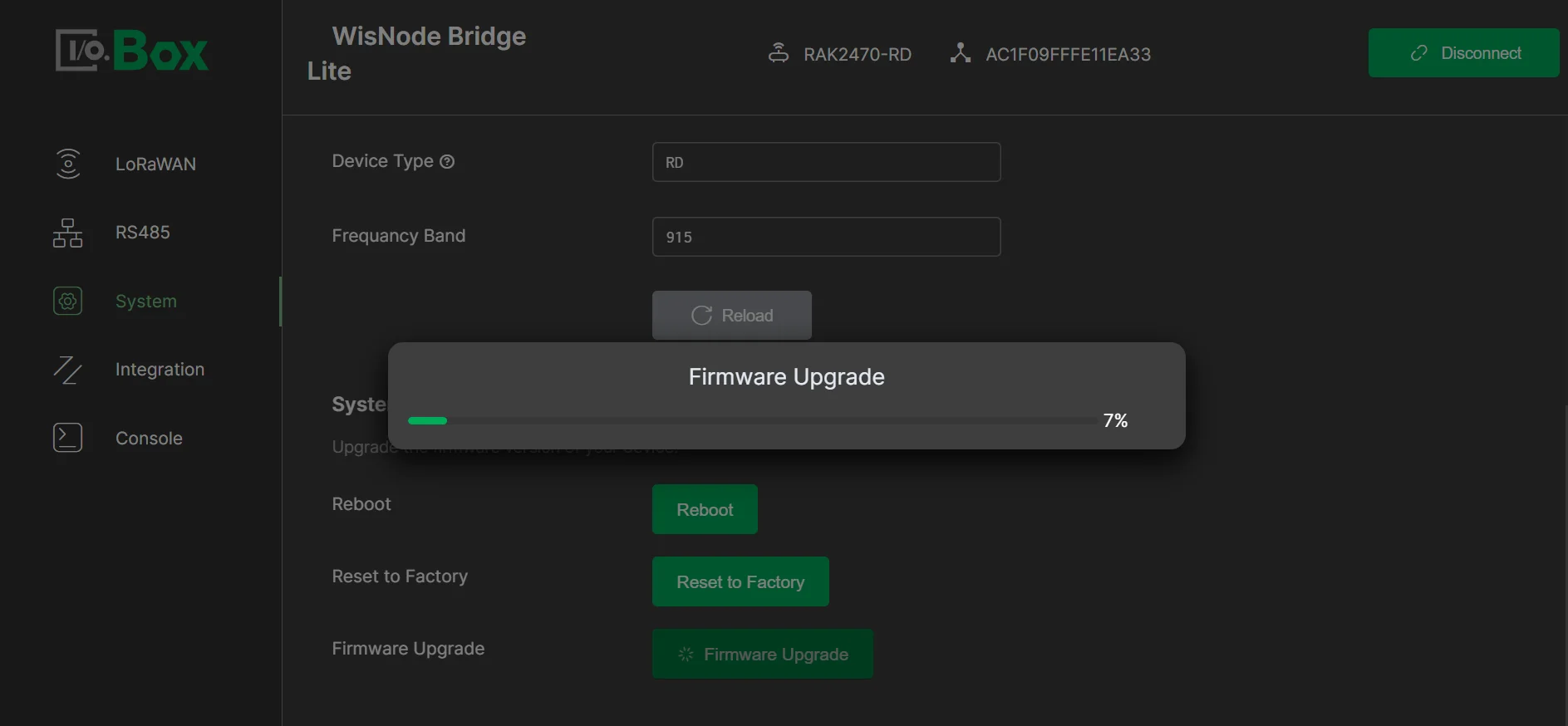Click the Reset to Factory row label
The image size is (1568, 726).
click(x=400, y=576)
